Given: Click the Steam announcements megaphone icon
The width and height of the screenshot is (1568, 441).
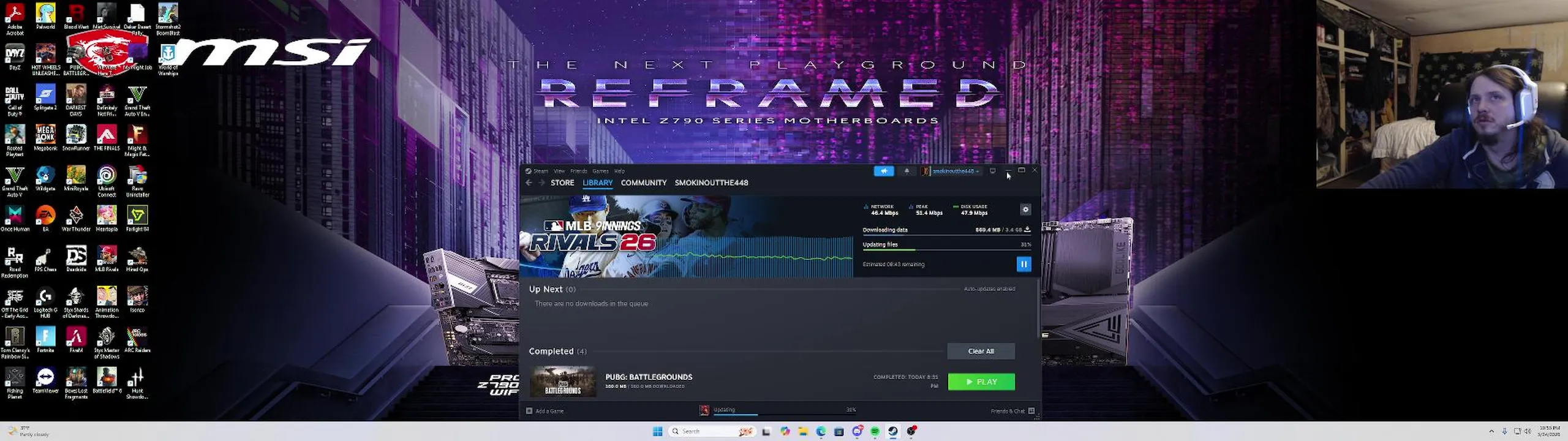Looking at the screenshot, I should [x=883, y=171].
